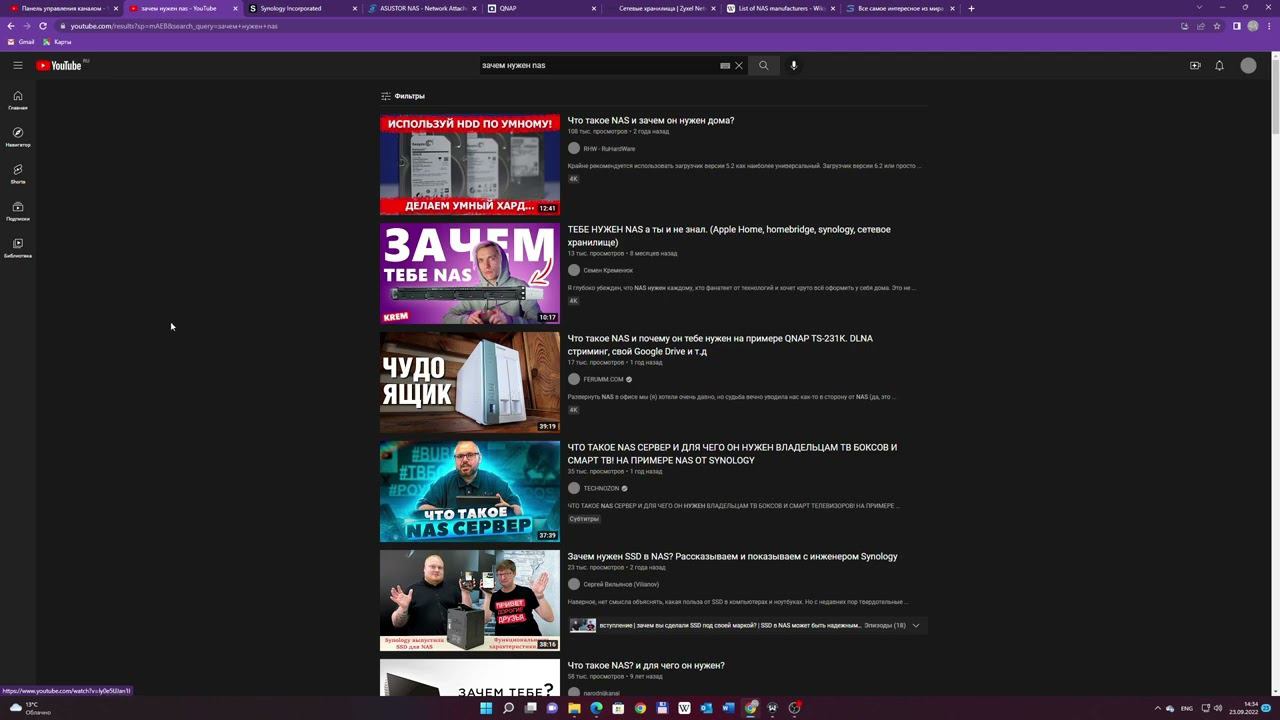Viewport: 1280px width, 720px height.
Task: Open Windows search from the taskbar
Action: (x=508, y=708)
